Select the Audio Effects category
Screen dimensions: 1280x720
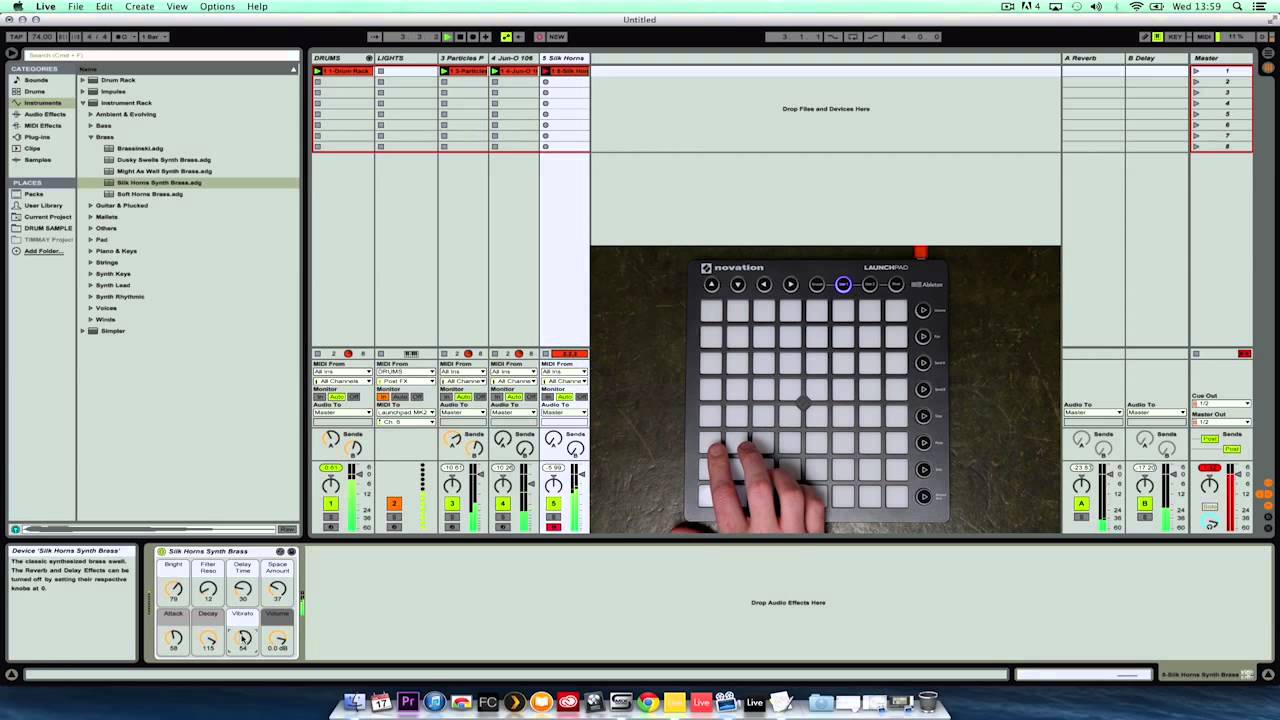pyautogui.click(x=45, y=114)
